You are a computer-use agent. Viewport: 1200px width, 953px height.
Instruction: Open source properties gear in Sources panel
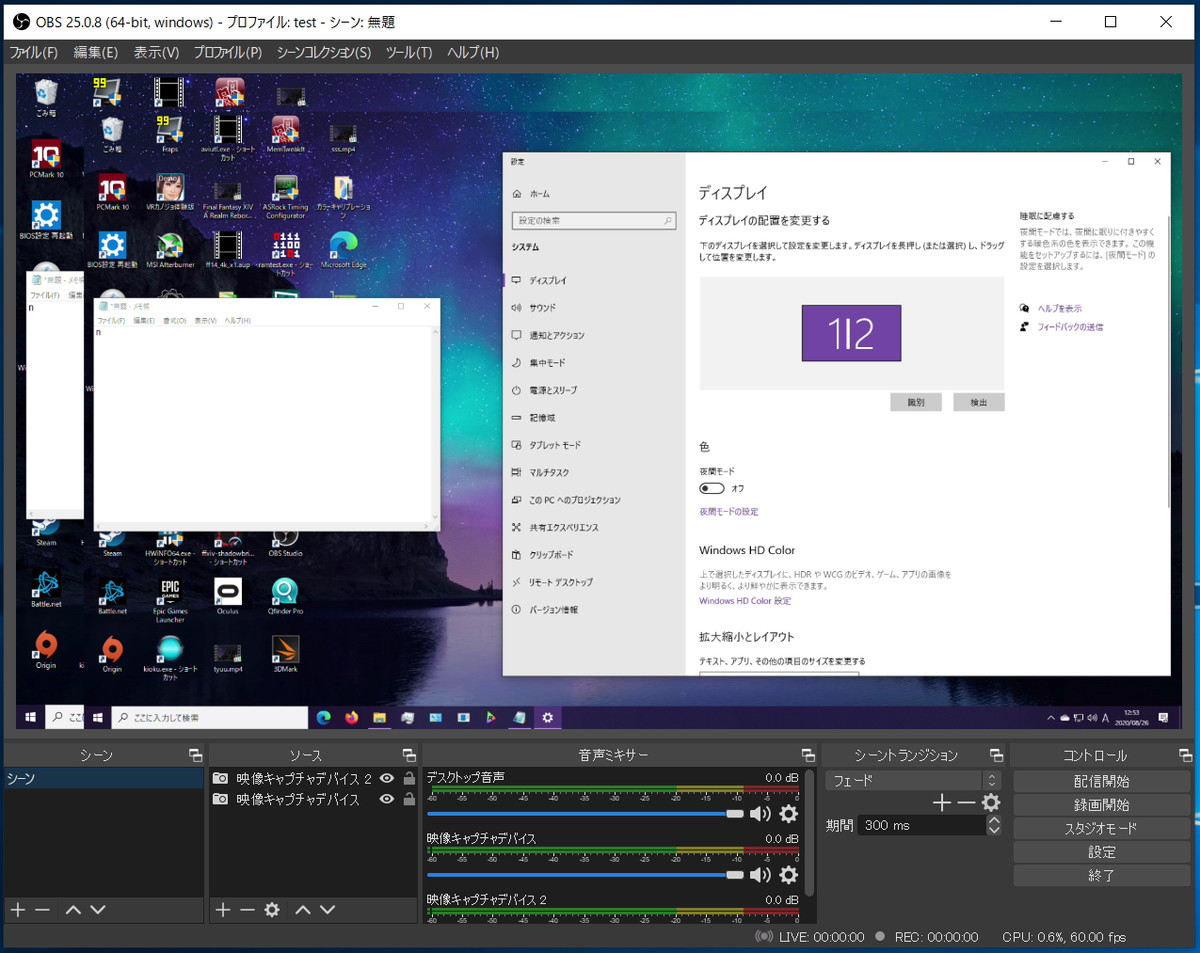pos(272,909)
